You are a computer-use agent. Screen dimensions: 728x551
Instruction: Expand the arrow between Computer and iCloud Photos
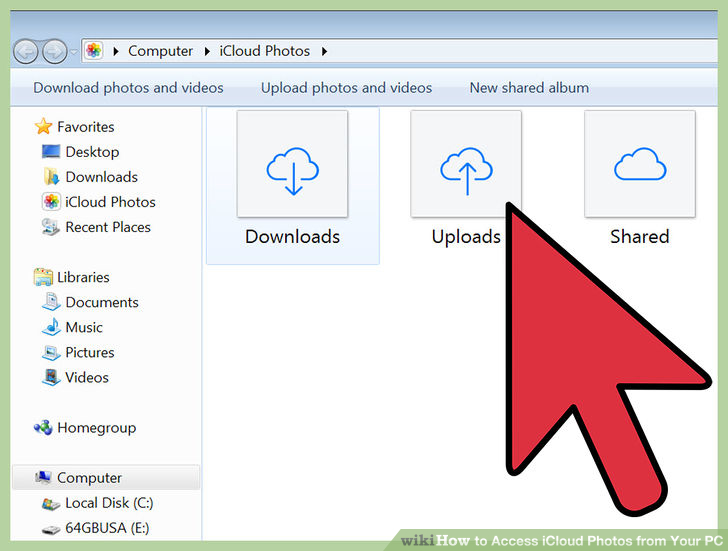(207, 51)
